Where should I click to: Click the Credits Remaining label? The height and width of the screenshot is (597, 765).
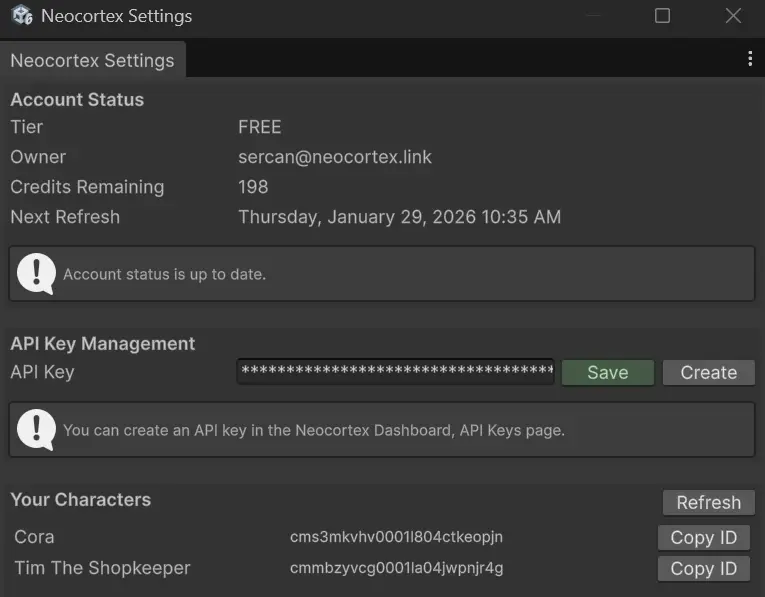coord(87,187)
